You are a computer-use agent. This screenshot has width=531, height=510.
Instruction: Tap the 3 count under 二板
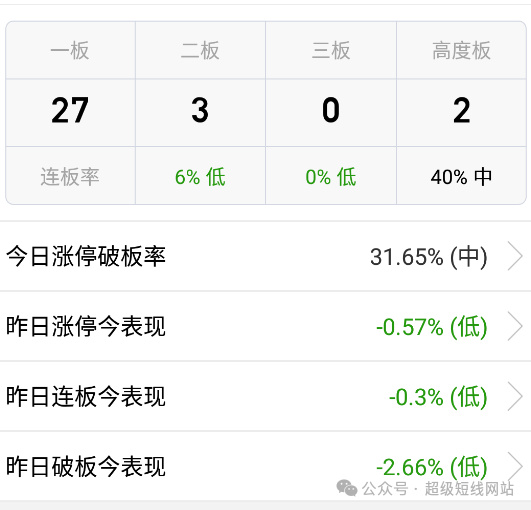click(x=200, y=110)
